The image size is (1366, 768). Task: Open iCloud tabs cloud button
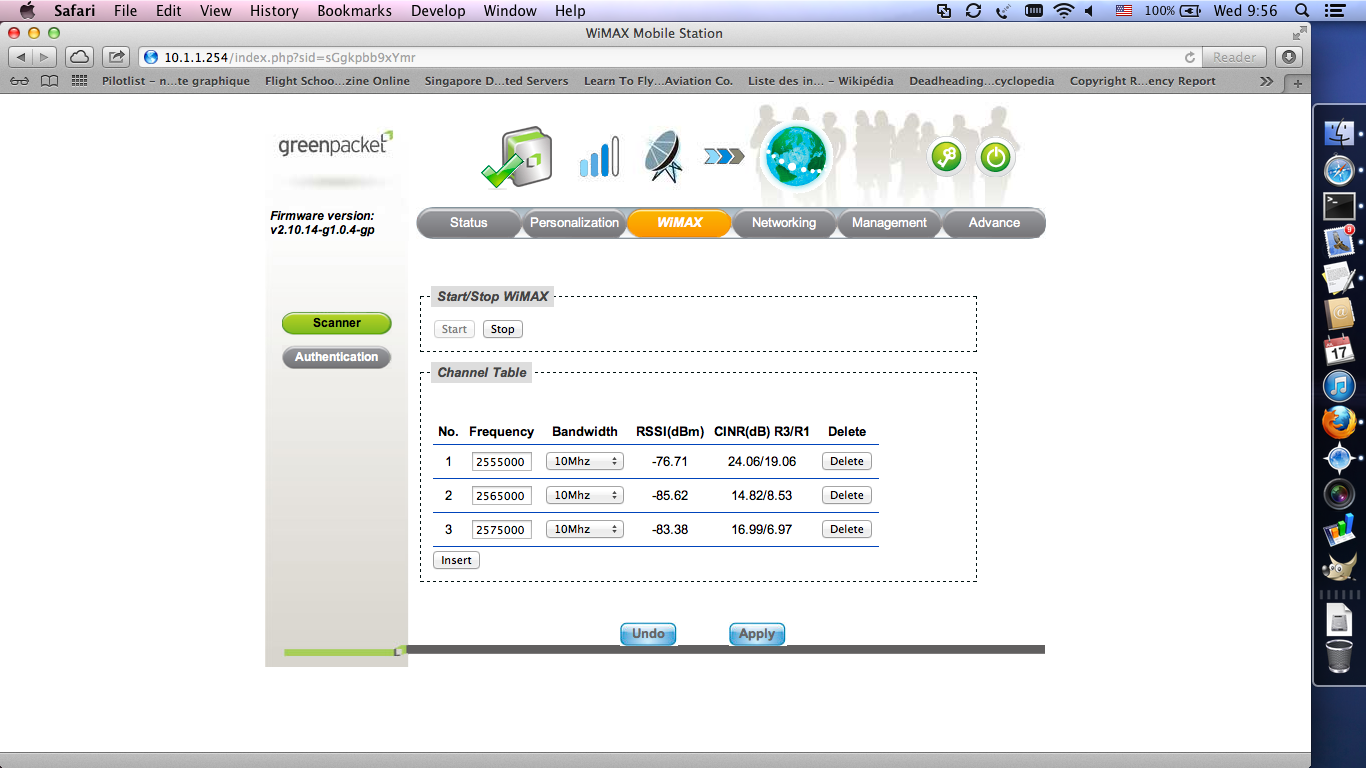tap(80, 57)
